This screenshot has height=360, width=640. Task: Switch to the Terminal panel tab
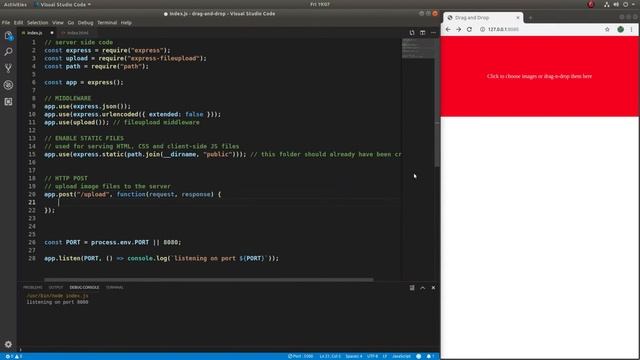click(x=115, y=288)
